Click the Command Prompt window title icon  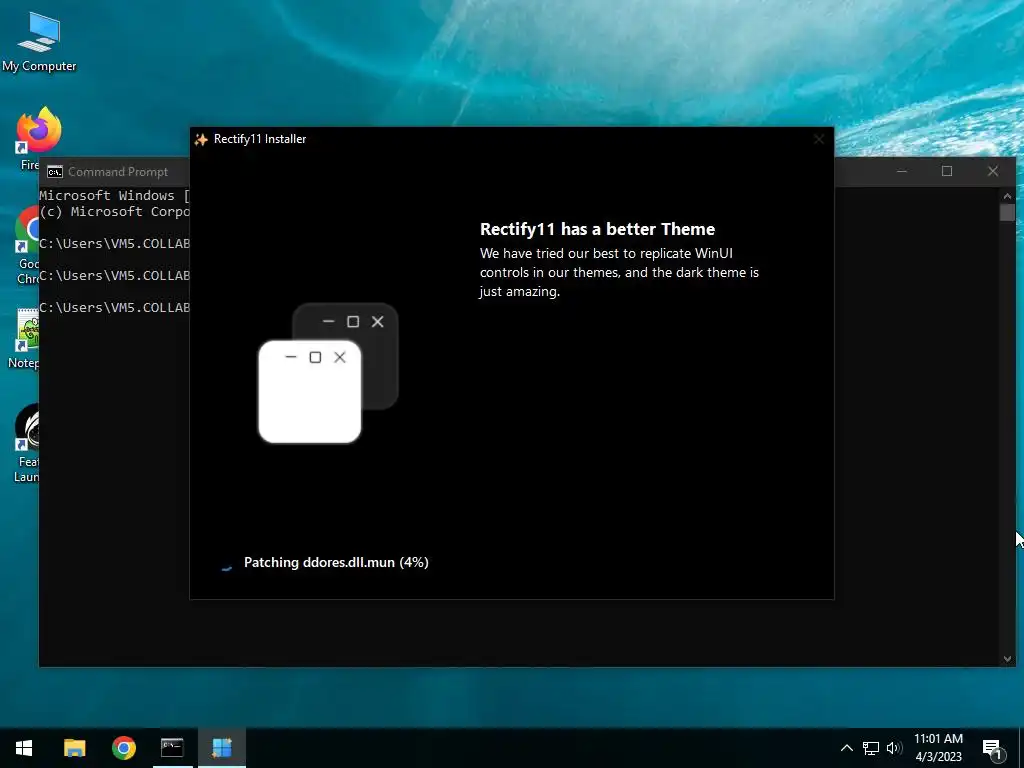pos(55,172)
